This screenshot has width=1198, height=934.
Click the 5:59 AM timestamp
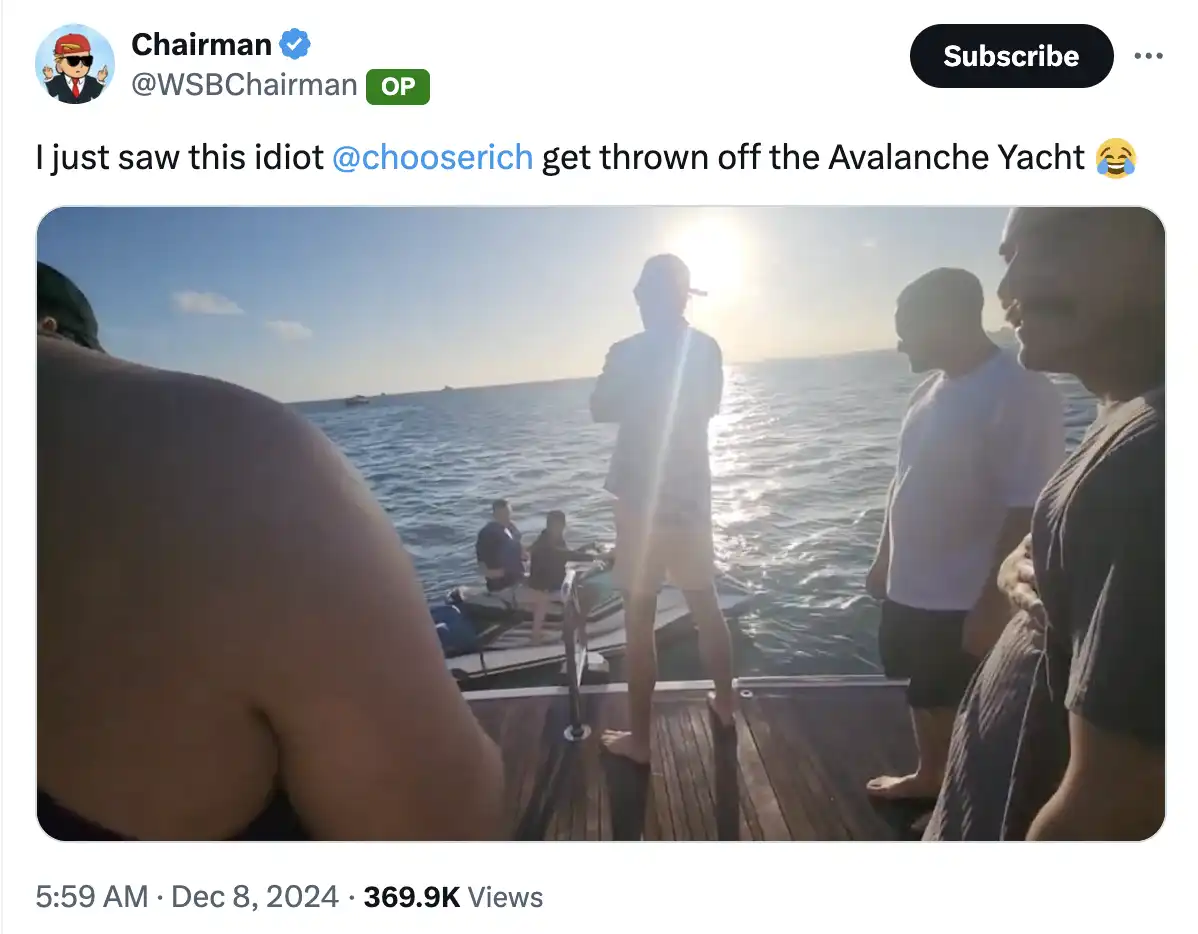pos(91,896)
